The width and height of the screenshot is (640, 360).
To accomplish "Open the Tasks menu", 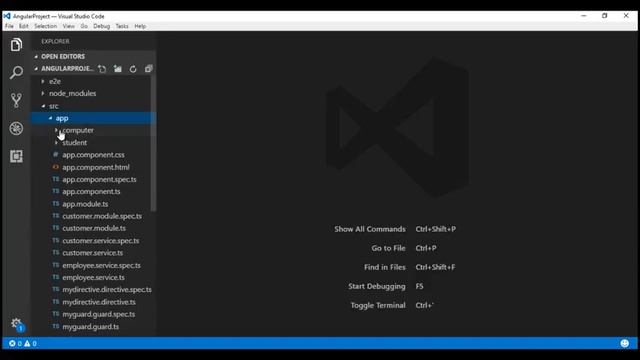I will [122, 26].
